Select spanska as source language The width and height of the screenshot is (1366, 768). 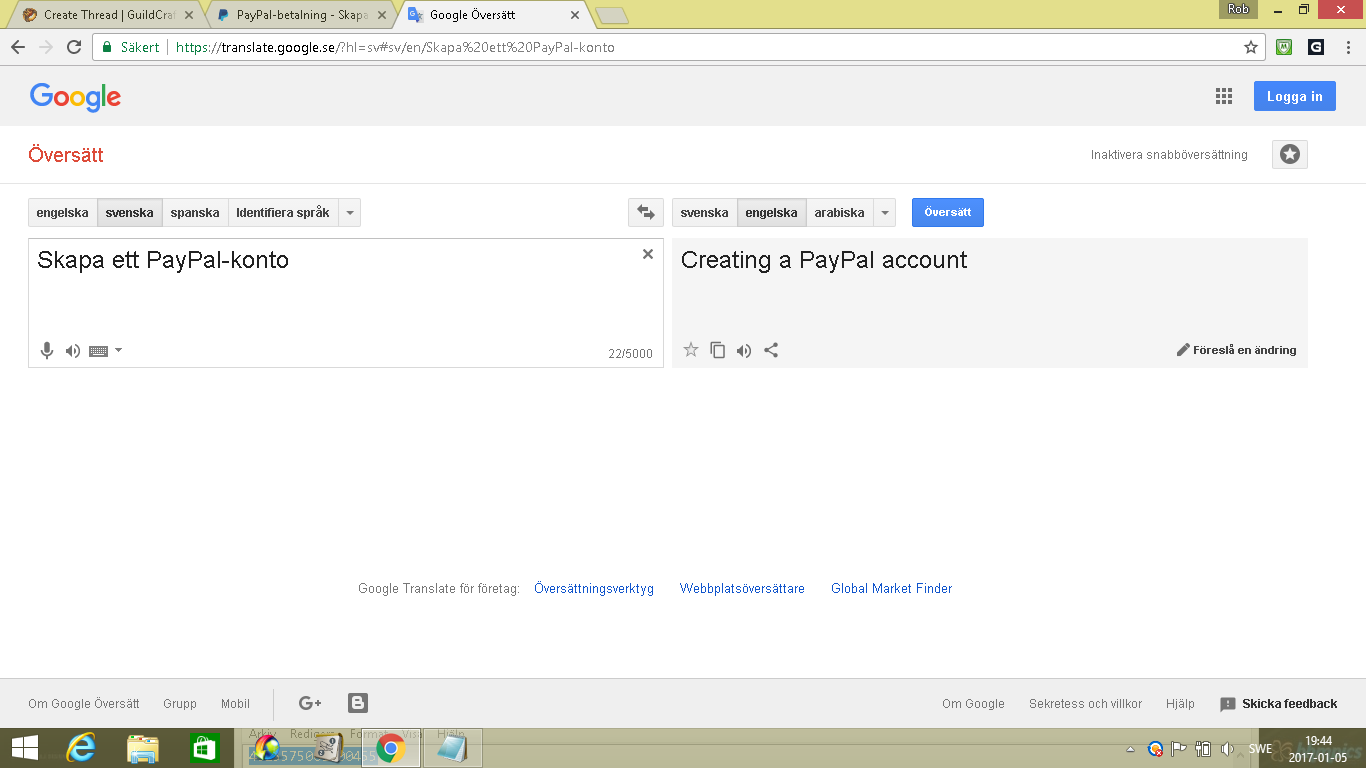tap(195, 212)
